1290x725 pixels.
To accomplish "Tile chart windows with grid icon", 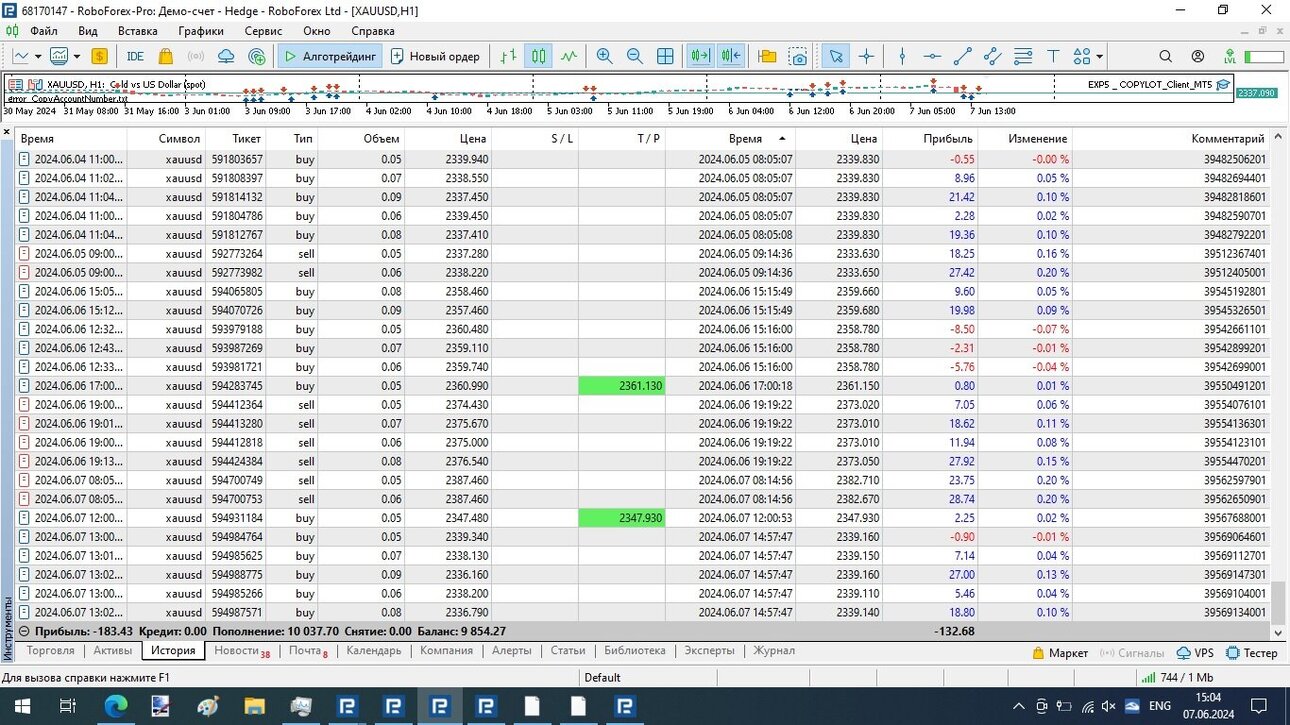I will click(665, 56).
